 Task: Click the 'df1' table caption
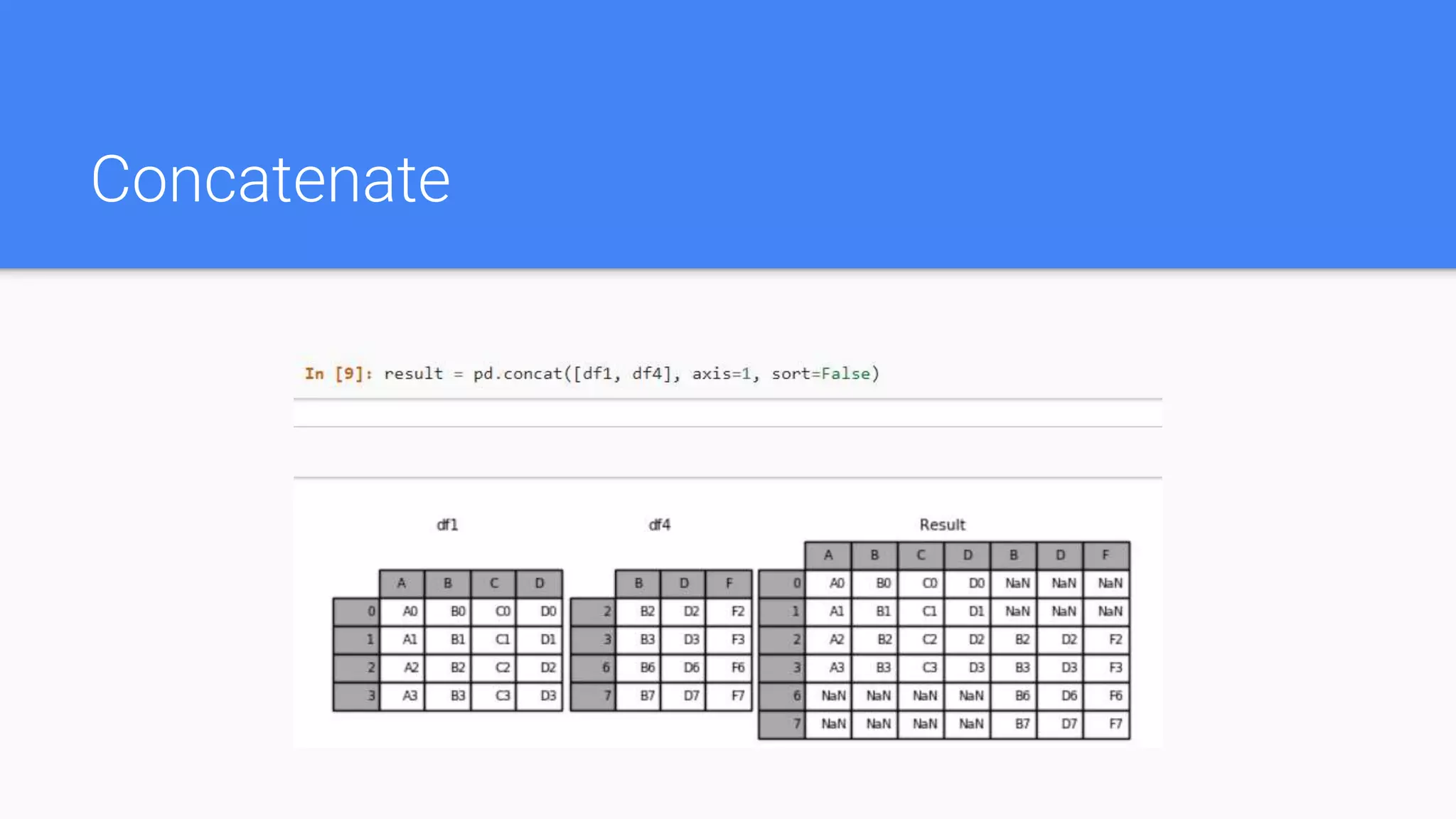[x=447, y=525]
